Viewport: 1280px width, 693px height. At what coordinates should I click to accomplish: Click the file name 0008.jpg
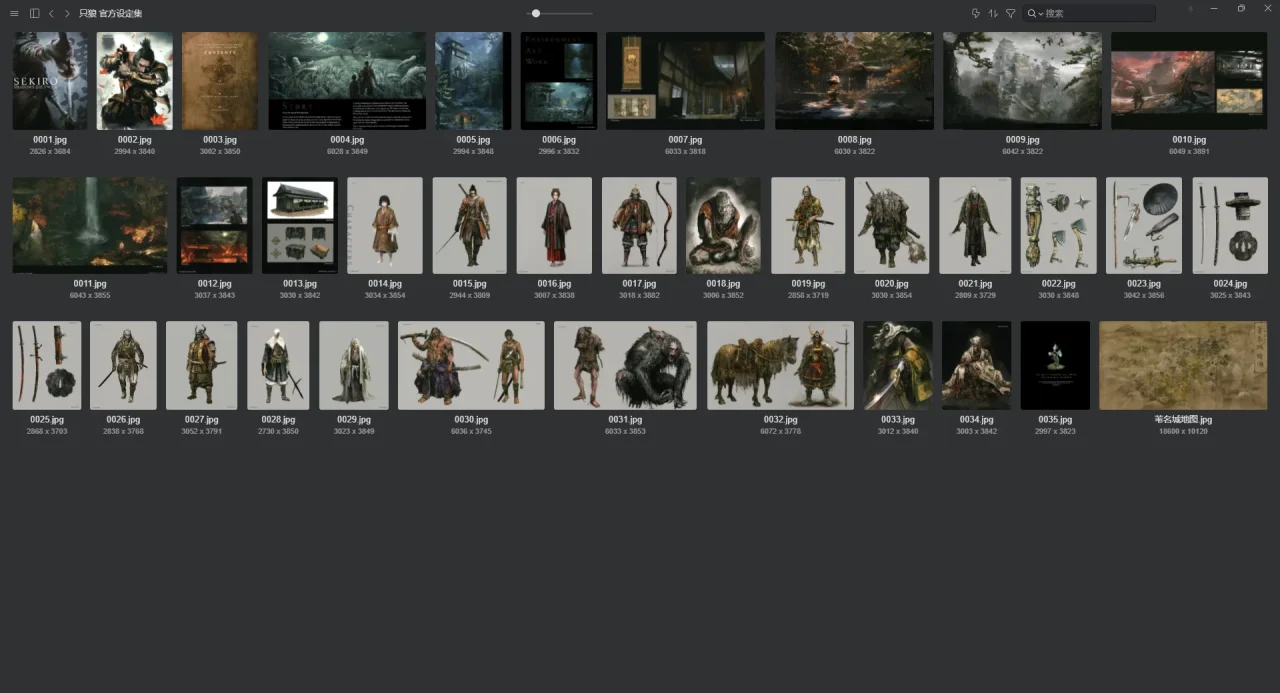[x=855, y=140]
